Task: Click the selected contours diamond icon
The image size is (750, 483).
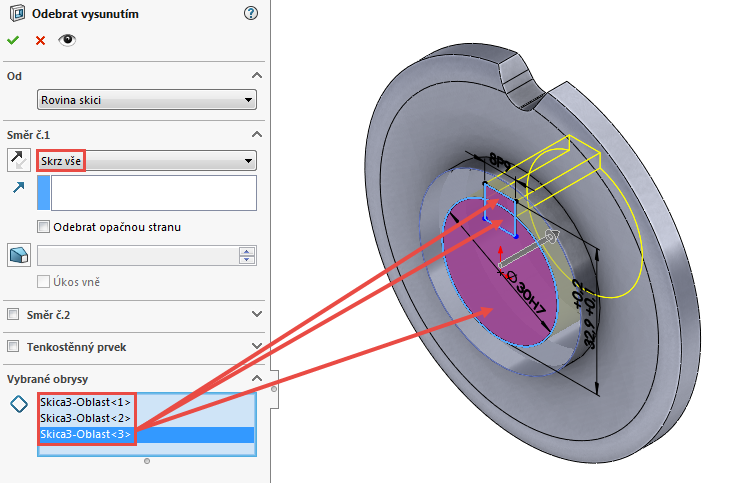Action: 19,404
